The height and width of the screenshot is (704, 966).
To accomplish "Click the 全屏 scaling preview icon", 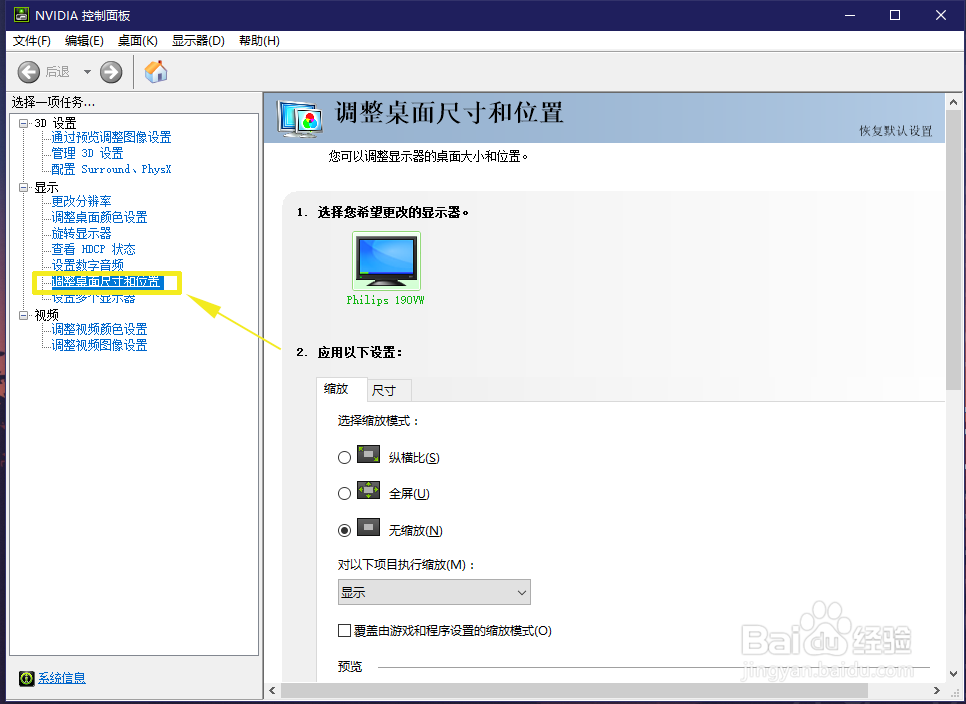I will (366, 493).
